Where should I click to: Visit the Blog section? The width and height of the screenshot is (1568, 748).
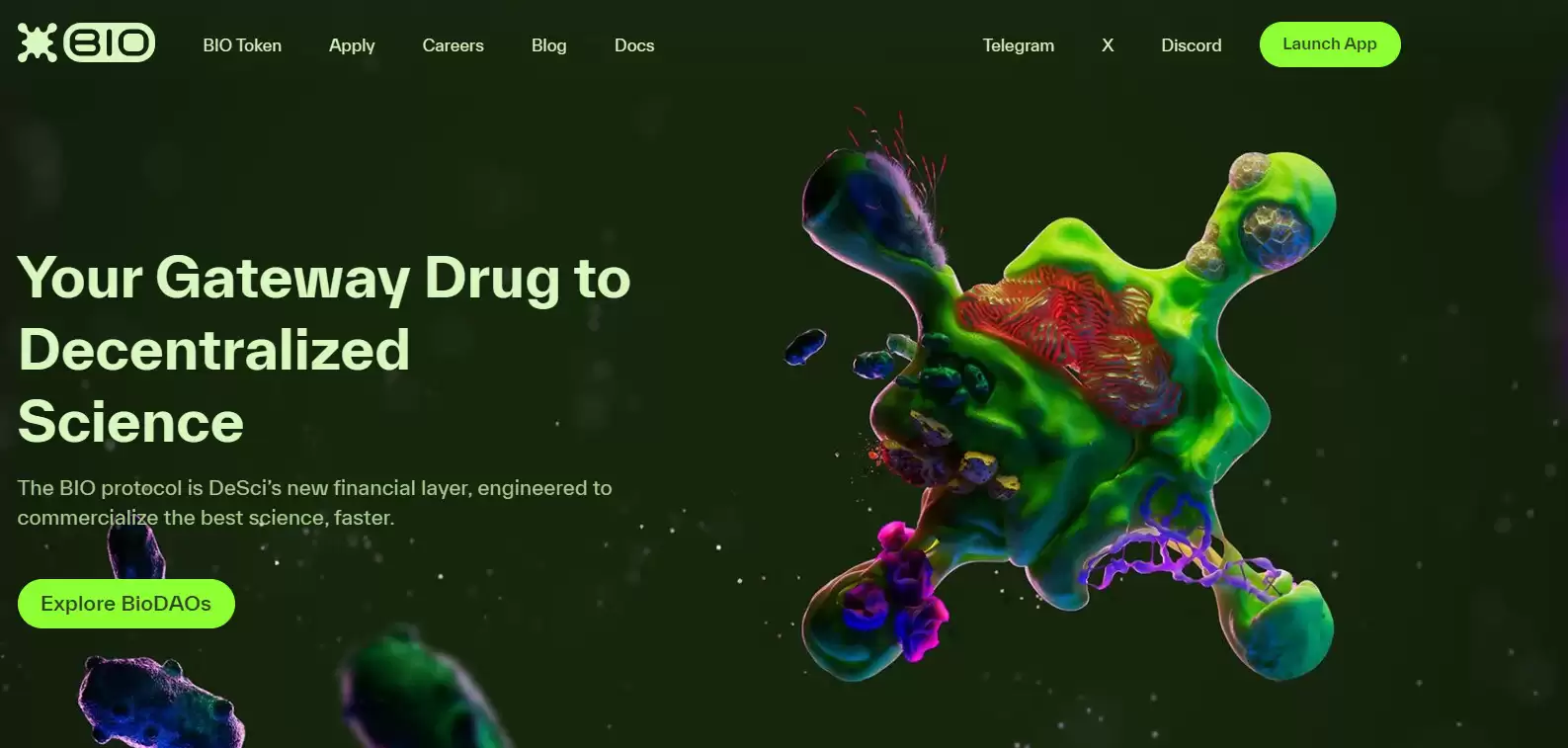(x=548, y=45)
